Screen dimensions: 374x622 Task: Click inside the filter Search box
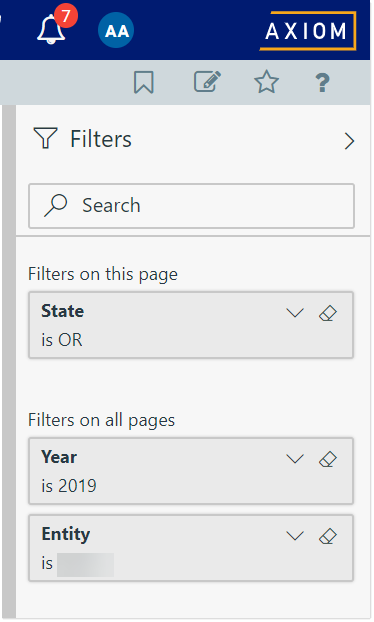pyautogui.click(x=191, y=205)
